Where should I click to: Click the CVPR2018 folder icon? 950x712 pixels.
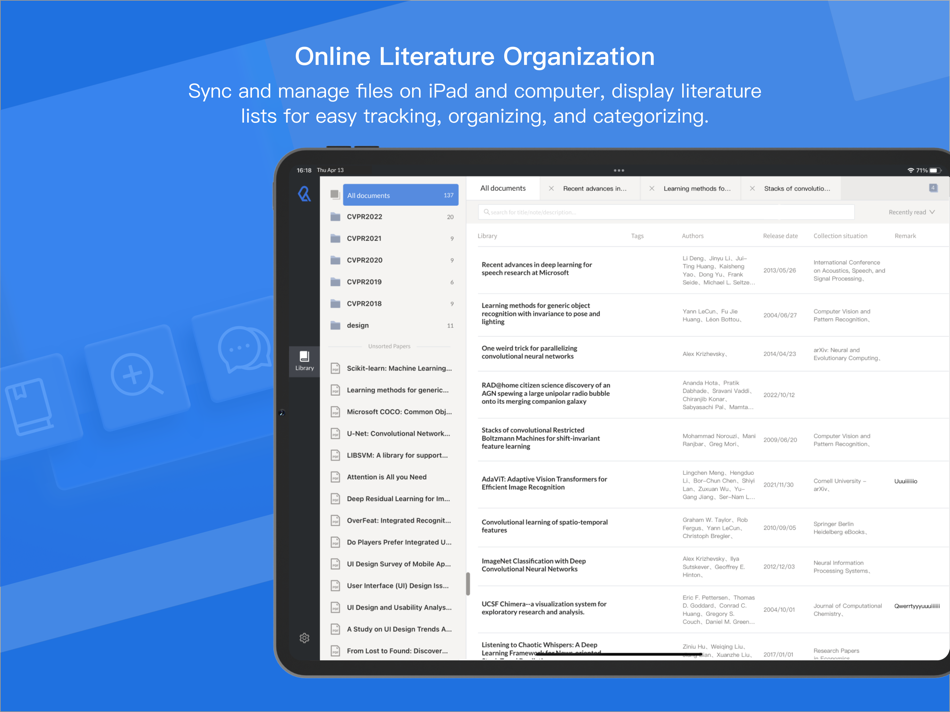[x=335, y=304]
